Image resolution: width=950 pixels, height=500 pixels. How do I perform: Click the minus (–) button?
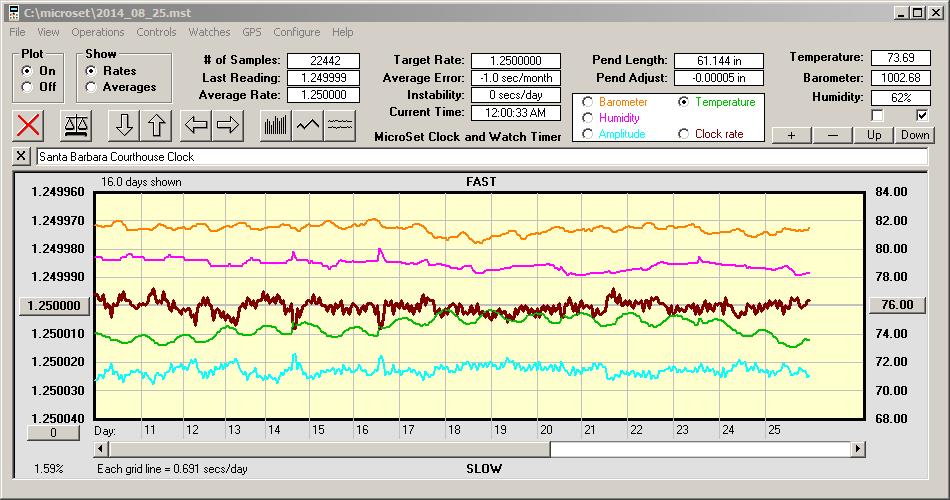point(832,135)
